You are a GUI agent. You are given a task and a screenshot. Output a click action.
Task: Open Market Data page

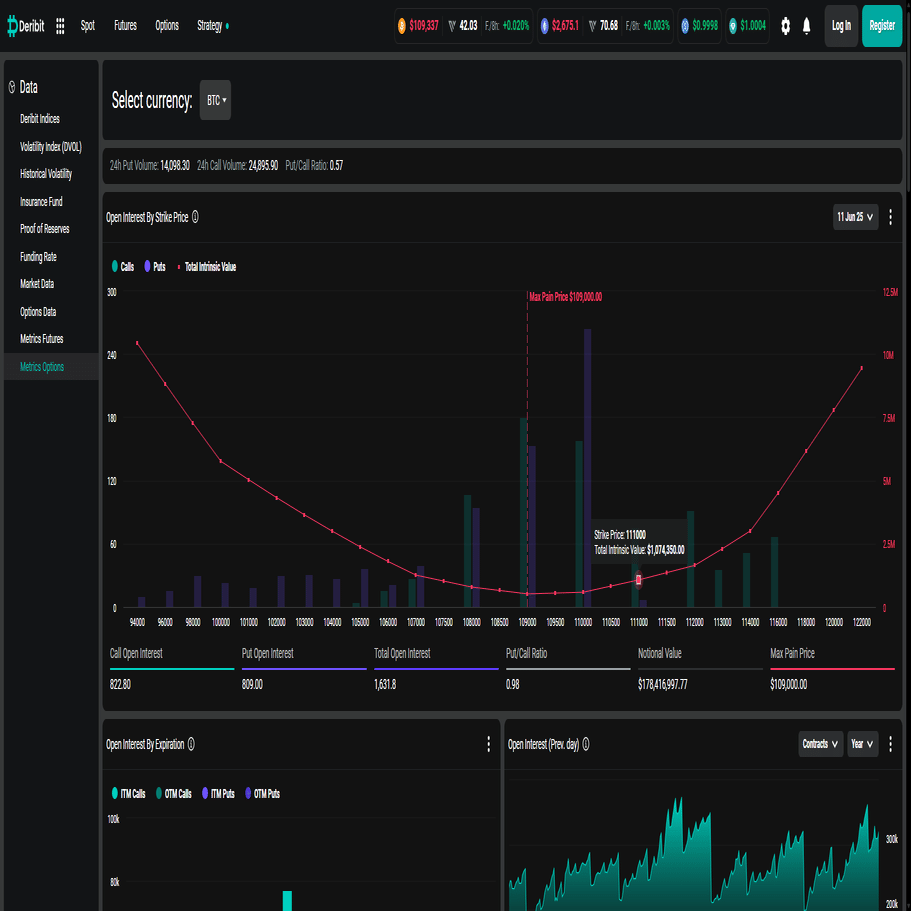[37, 284]
